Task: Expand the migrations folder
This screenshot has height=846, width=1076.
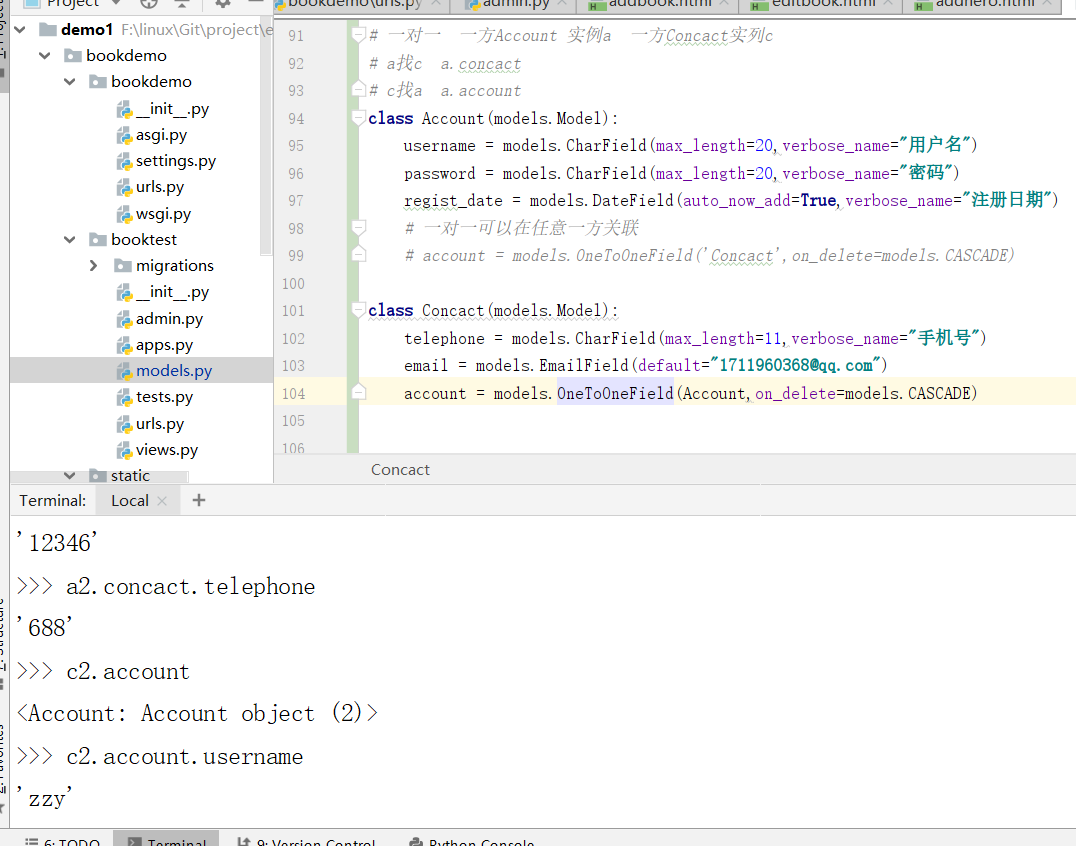Action: pyautogui.click(x=94, y=266)
